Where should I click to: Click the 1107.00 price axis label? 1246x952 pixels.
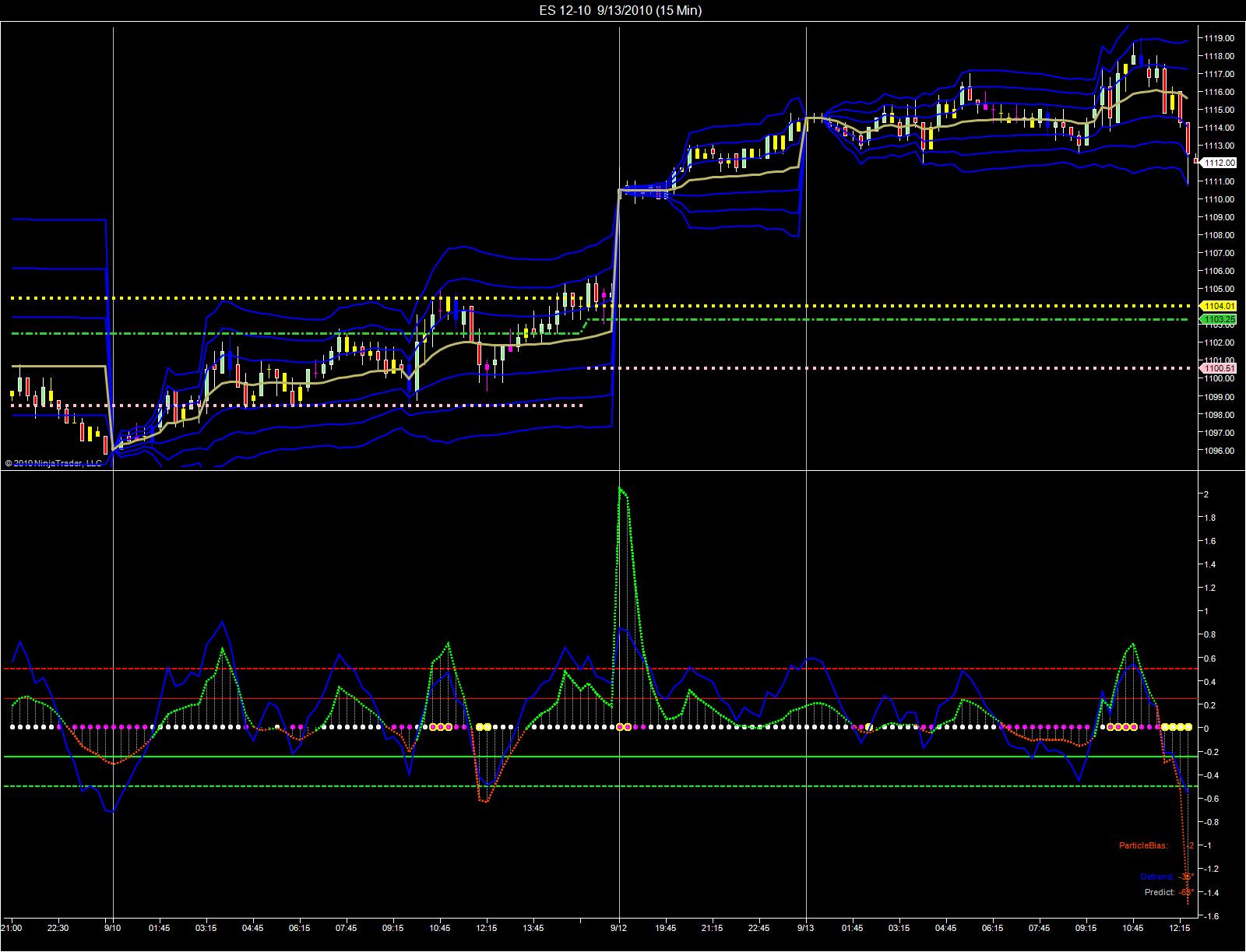(1219, 253)
